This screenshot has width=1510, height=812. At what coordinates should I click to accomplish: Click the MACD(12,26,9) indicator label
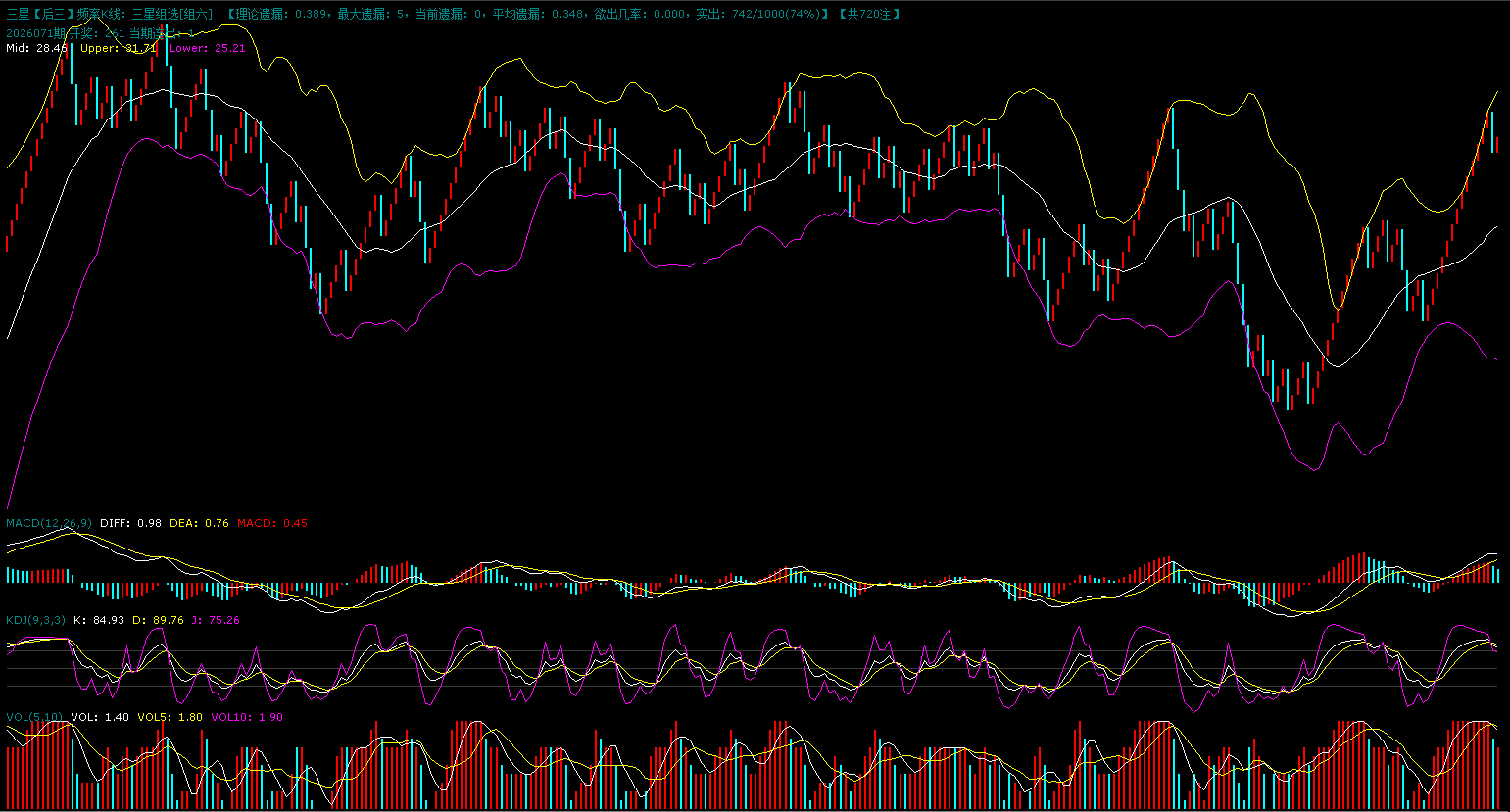pyautogui.click(x=49, y=523)
